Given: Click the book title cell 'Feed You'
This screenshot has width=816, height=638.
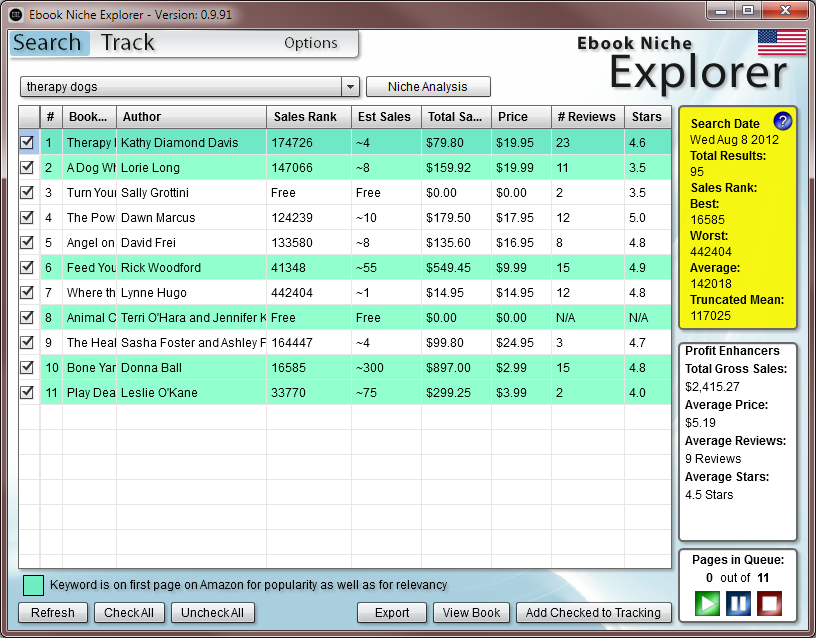Looking at the screenshot, I should 91,267.
